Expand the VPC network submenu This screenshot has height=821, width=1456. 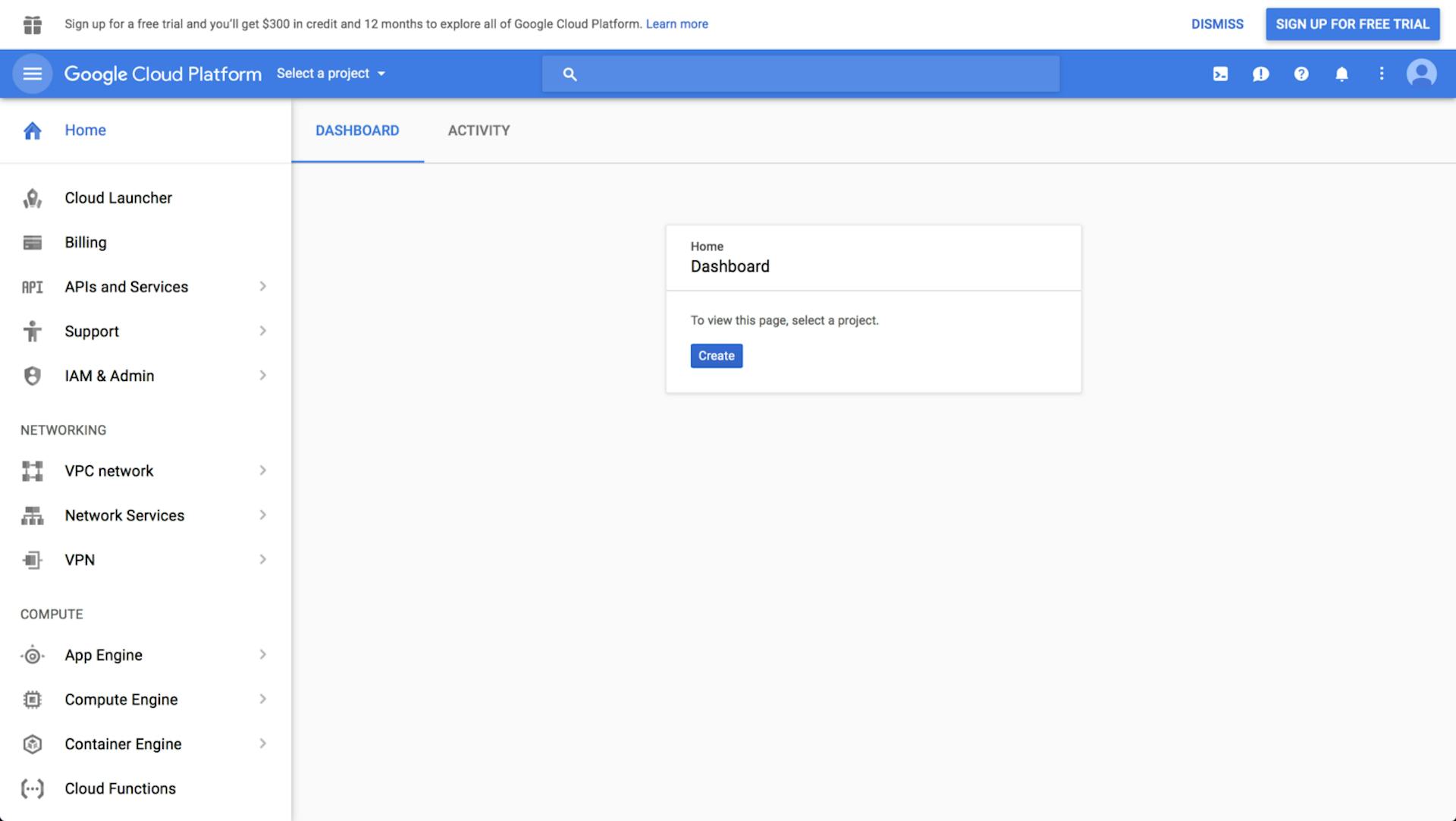[263, 470]
